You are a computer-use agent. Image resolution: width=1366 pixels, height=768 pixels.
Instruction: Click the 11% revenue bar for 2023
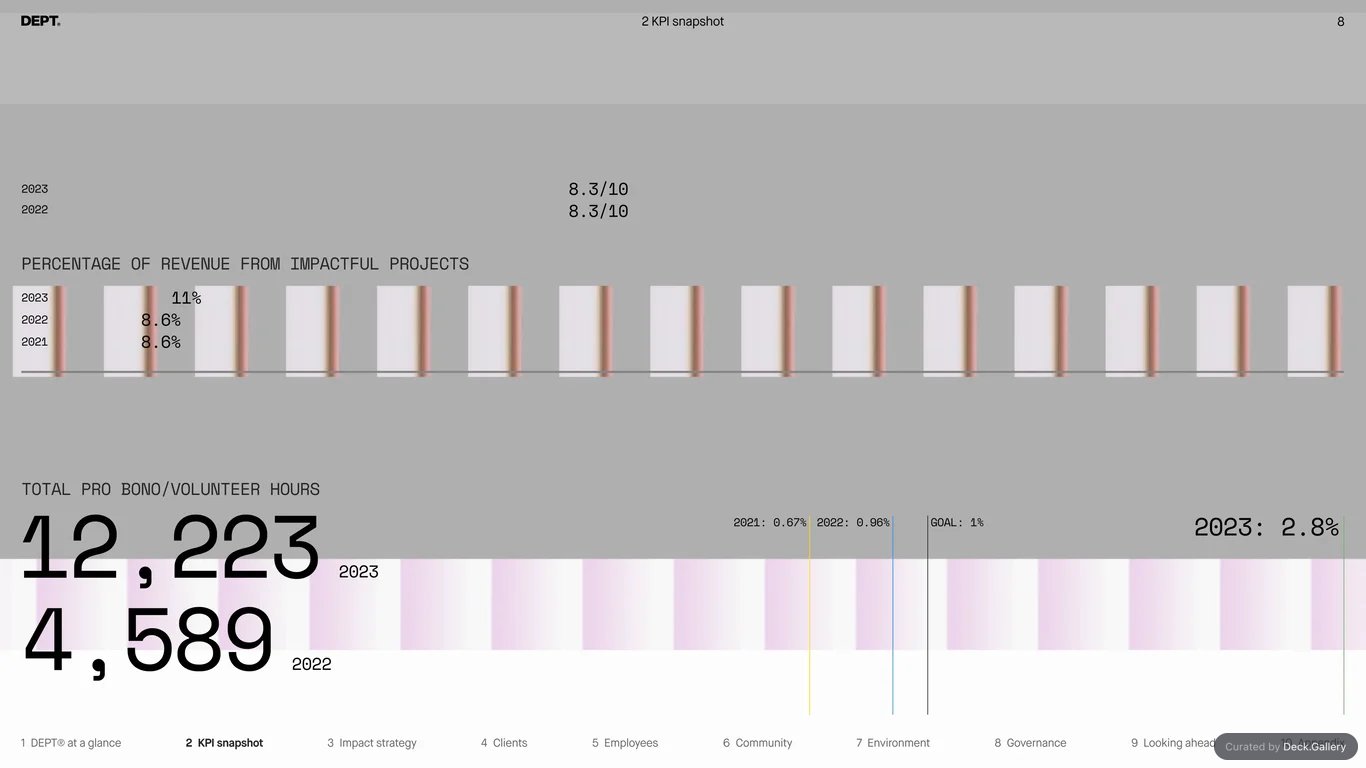[x=186, y=298]
